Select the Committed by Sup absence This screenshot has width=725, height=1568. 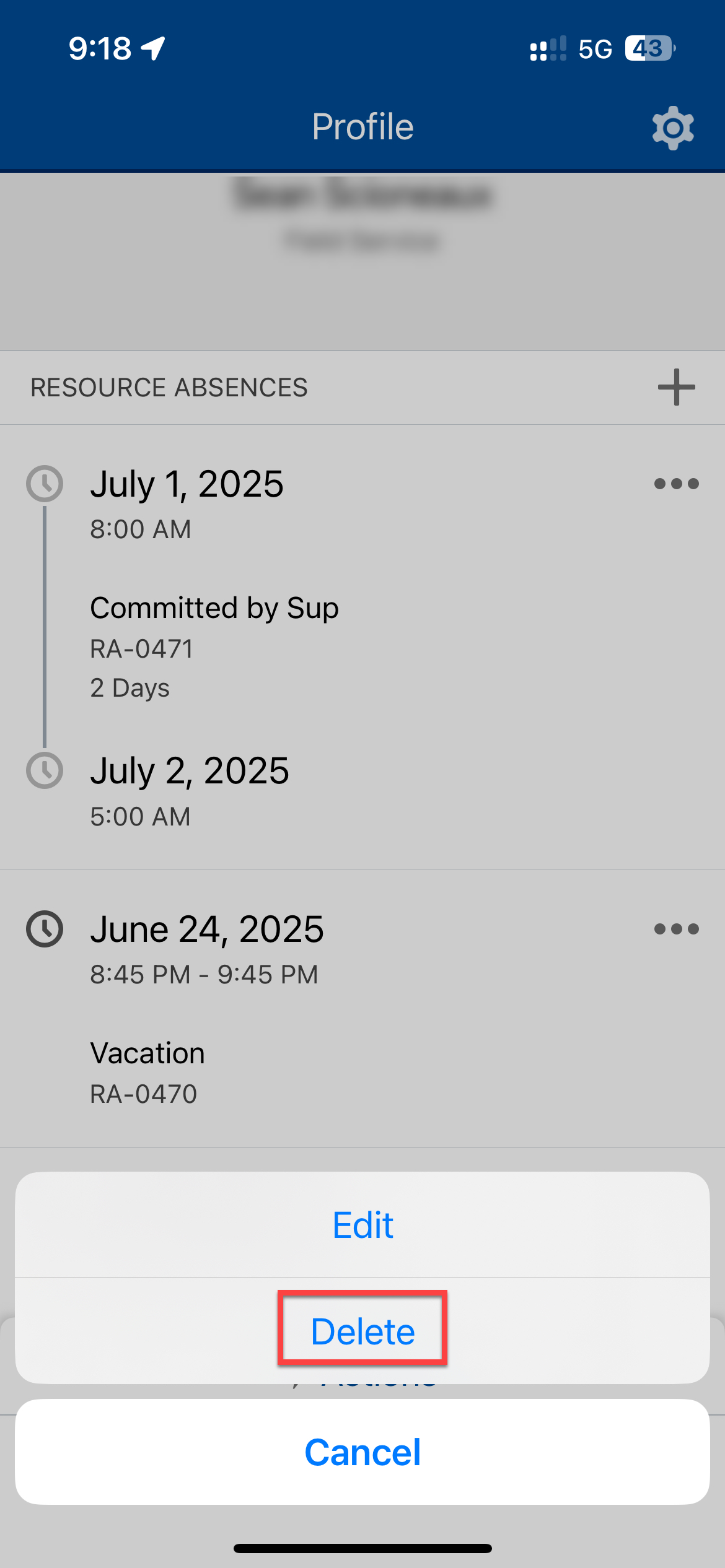click(x=214, y=608)
